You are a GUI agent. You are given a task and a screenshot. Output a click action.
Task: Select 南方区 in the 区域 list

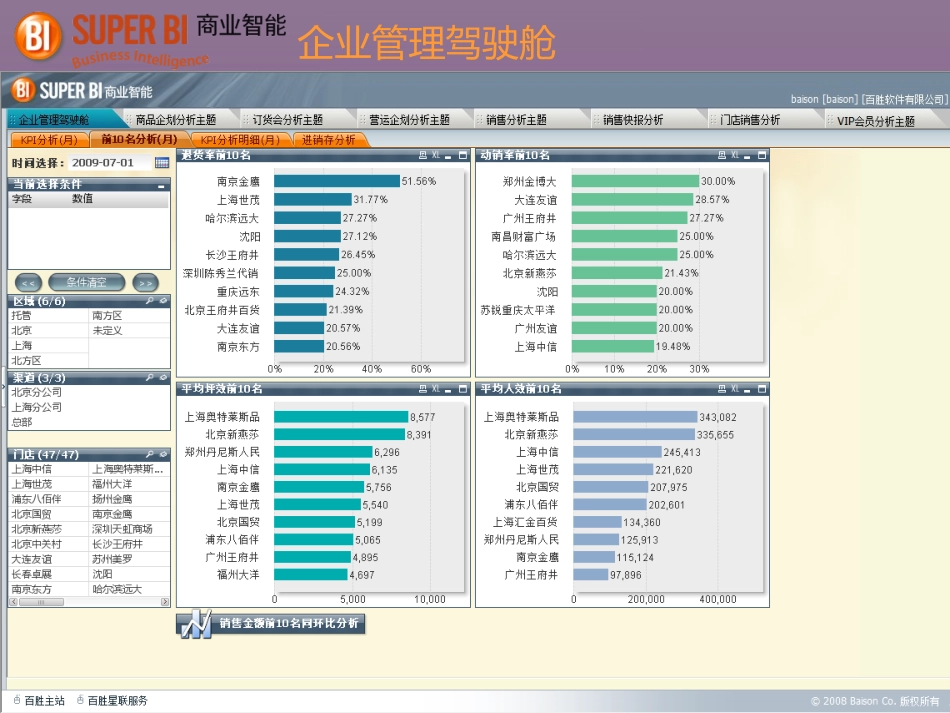coord(130,316)
